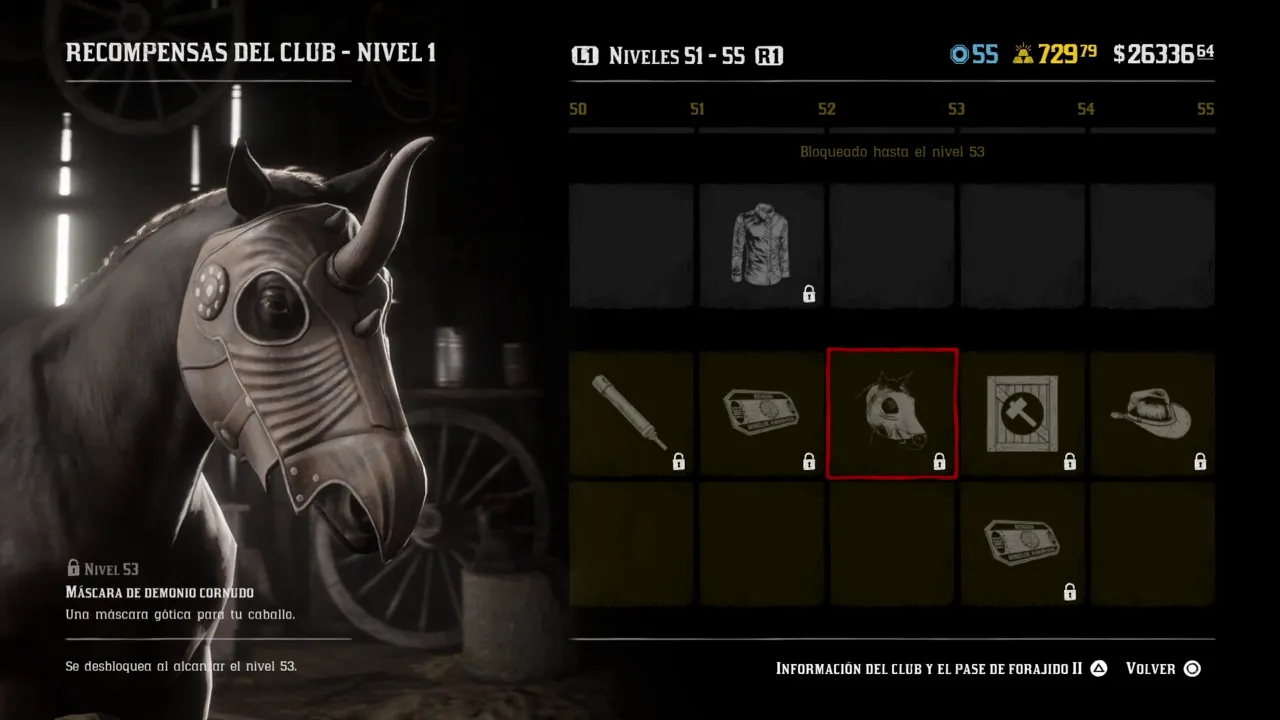This screenshot has height=720, width=1280.
Task: Select the telescope-shaped reward tile
Action: point(631,414)
